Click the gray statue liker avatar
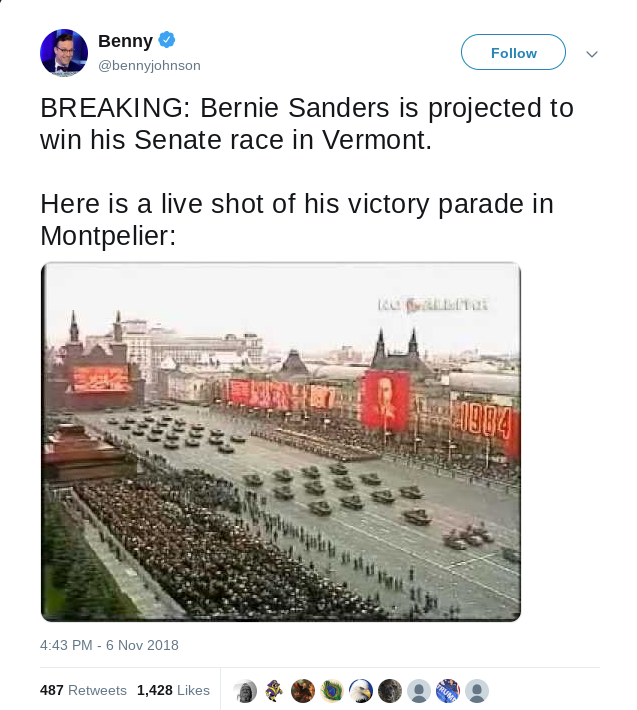 (x=245, y=691)
